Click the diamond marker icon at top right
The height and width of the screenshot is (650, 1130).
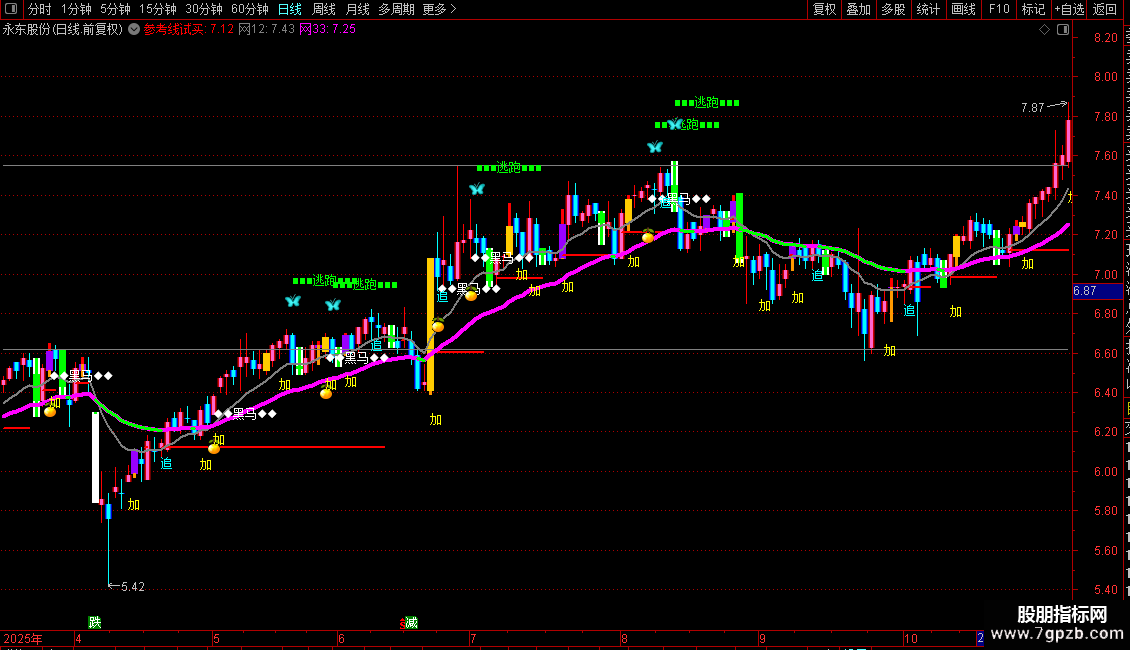click(1044, 30)
